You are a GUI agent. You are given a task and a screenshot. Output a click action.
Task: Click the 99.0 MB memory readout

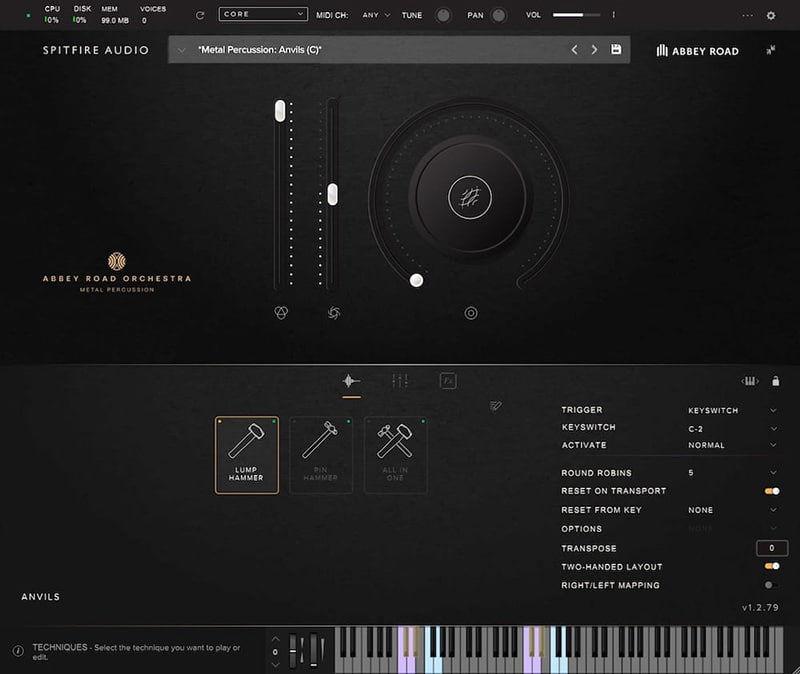(115, 20)
